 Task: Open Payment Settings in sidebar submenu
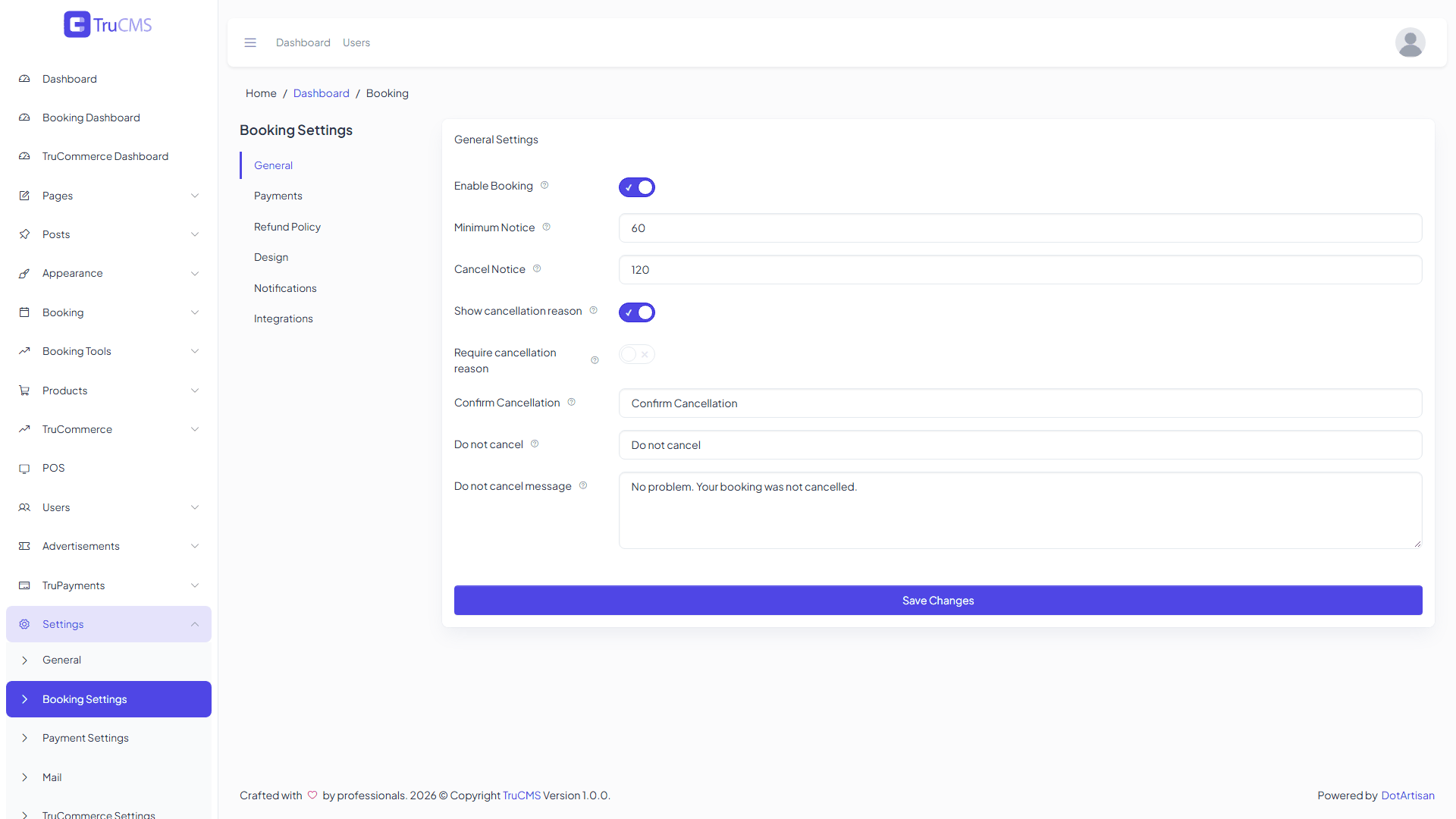(x=108, y=738)
